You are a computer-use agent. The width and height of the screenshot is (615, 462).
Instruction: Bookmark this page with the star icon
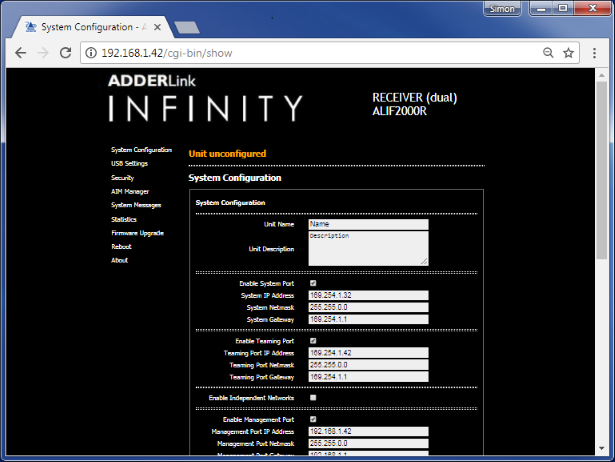click(x=568, y=53)
